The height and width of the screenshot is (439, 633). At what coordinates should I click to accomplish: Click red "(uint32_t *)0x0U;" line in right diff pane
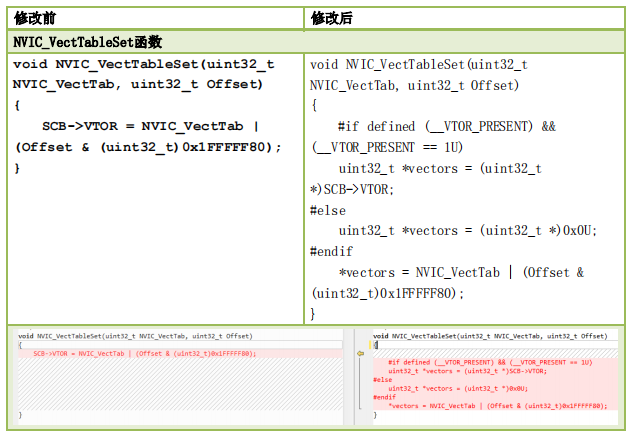click(458, 389)
